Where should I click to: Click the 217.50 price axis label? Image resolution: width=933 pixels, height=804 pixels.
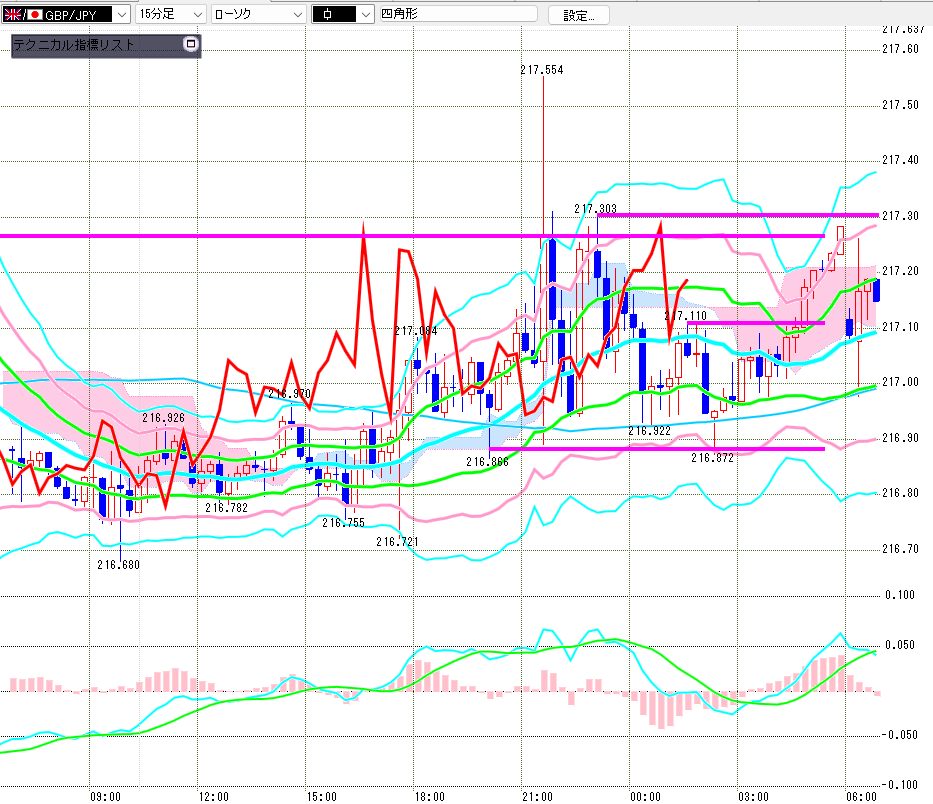tap(900, 105)
